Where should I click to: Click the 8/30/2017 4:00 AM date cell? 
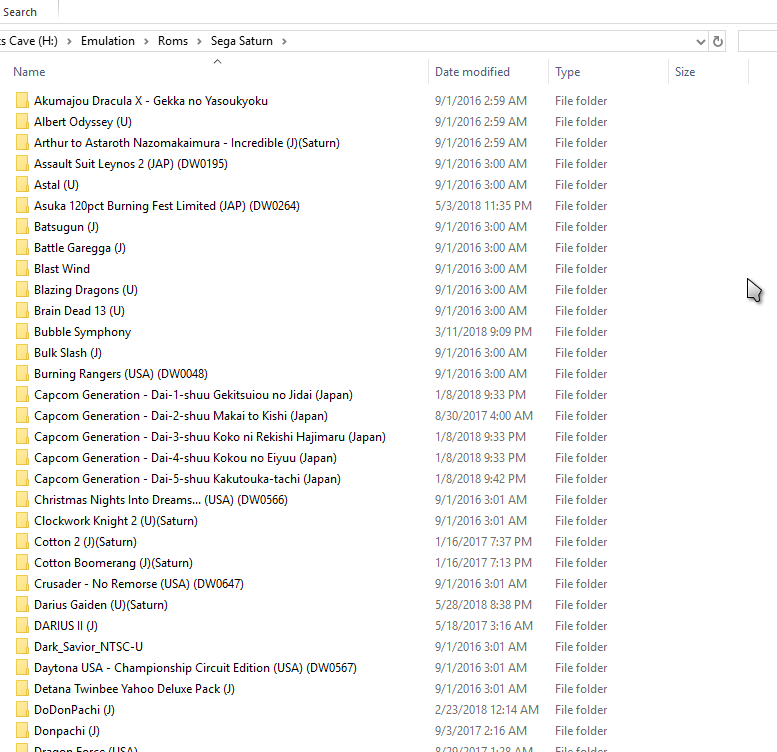pyautogui.click(x=484, y=416)
